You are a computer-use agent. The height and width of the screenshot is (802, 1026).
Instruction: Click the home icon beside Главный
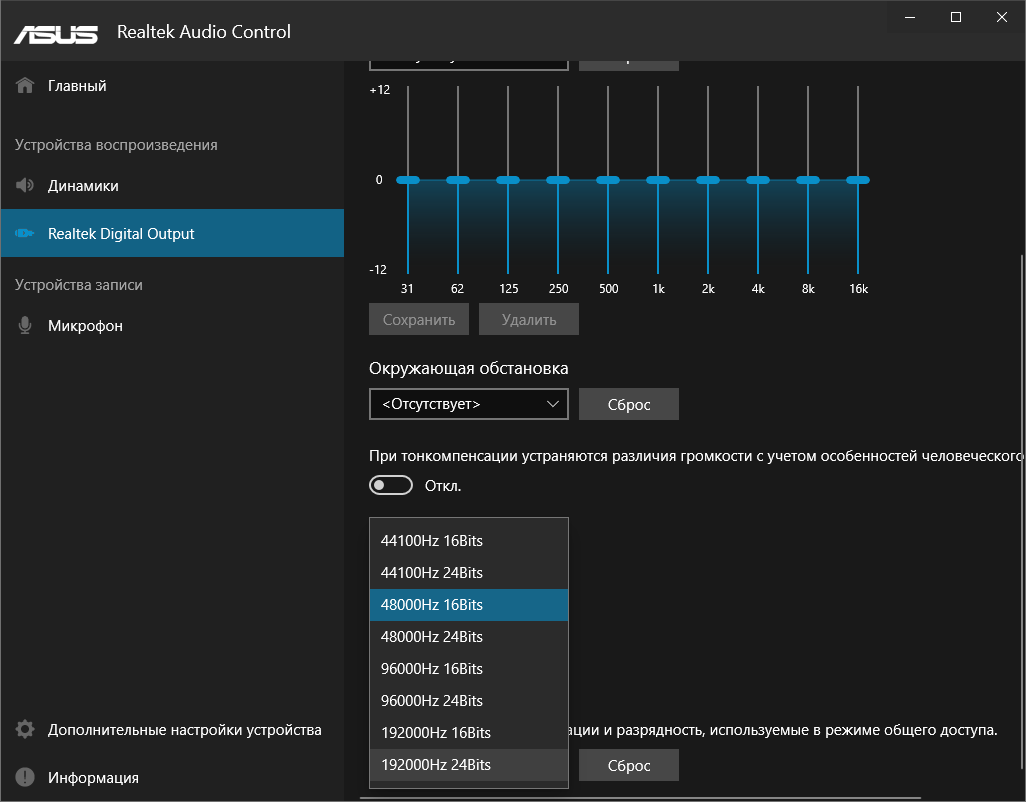(x=26, y=86)
